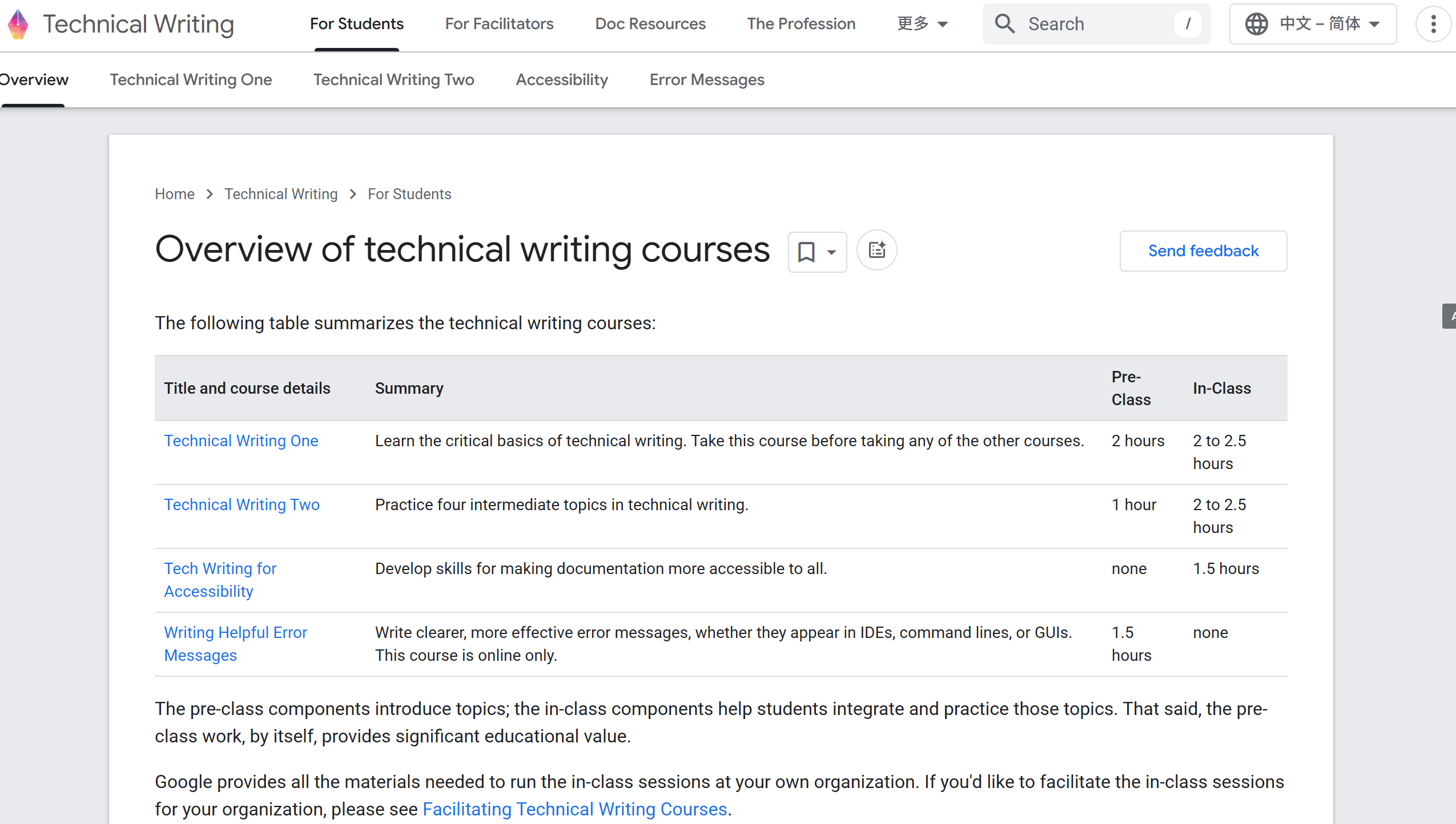1456x824 pixels.
Task: Click the Send feedback button
Action: point(1203,251)
